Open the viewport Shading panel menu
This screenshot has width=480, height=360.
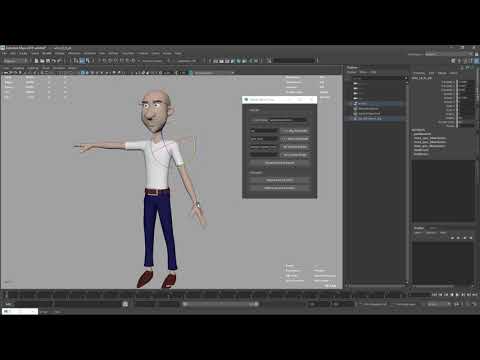pyautogui.click(x=19, y=68)
